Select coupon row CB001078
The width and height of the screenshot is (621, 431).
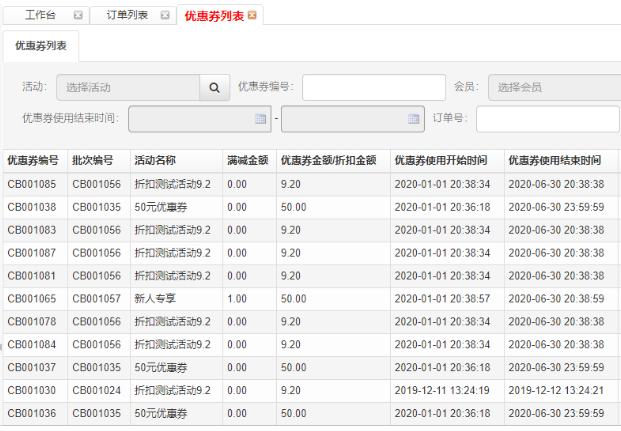[x=312, y=322]
